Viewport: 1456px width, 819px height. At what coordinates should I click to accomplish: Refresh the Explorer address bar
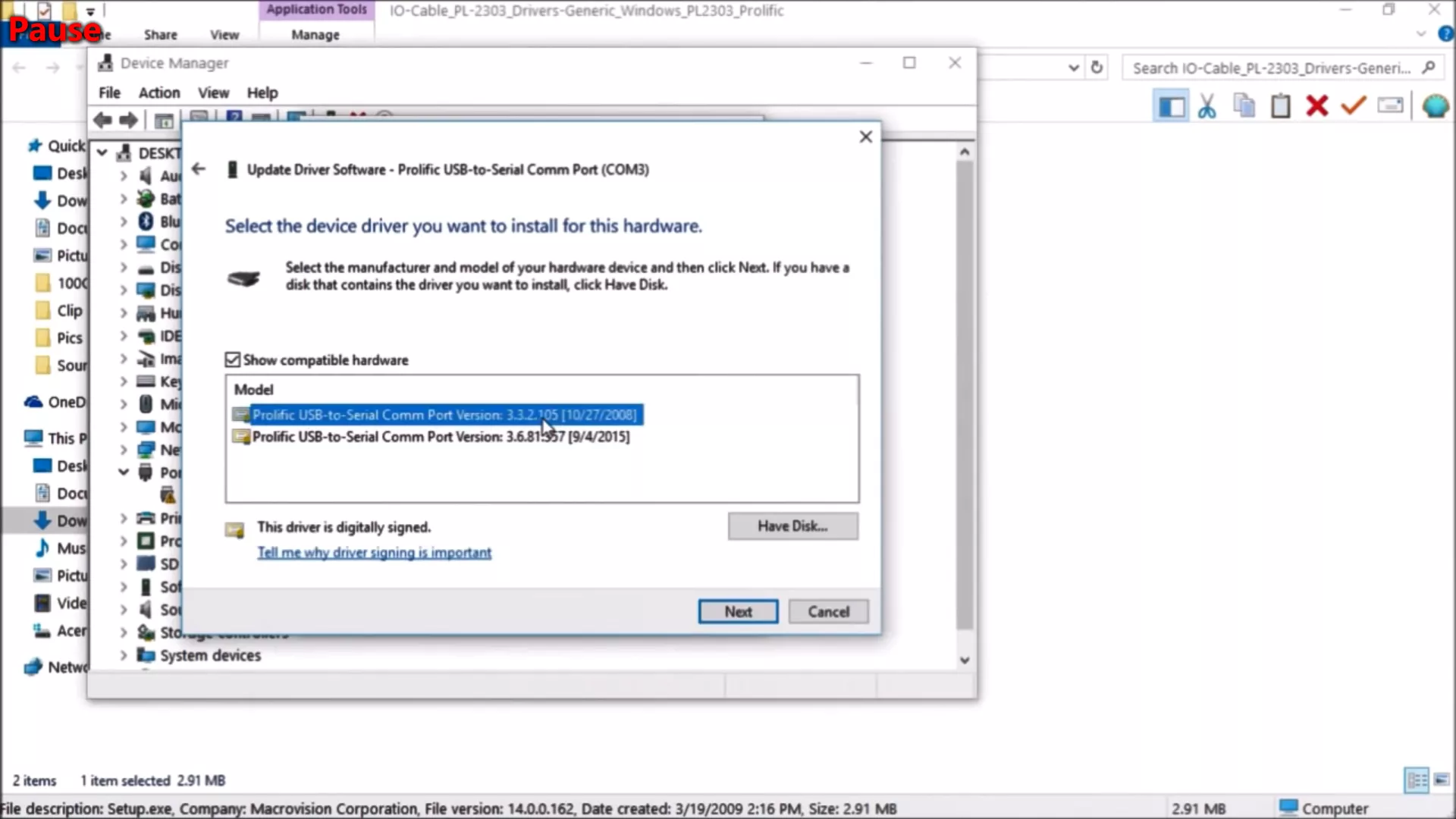coord(1097,67)
